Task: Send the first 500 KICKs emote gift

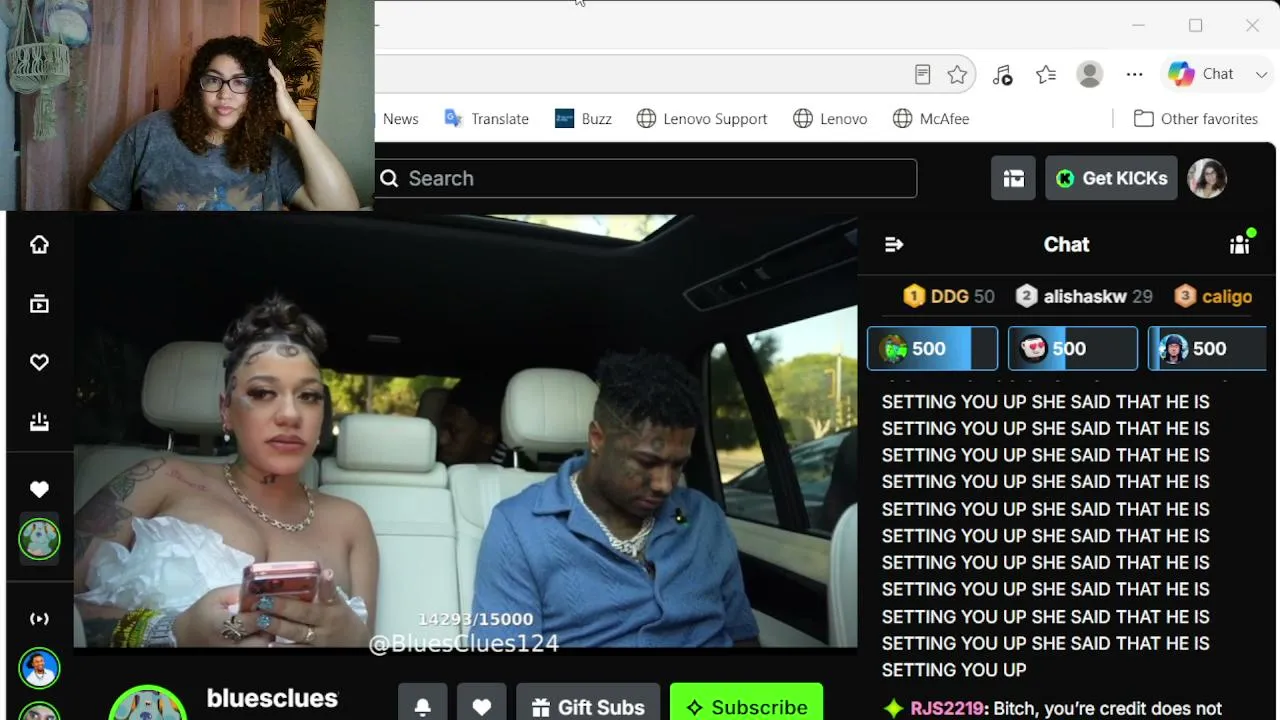Action: click(932, 349)
